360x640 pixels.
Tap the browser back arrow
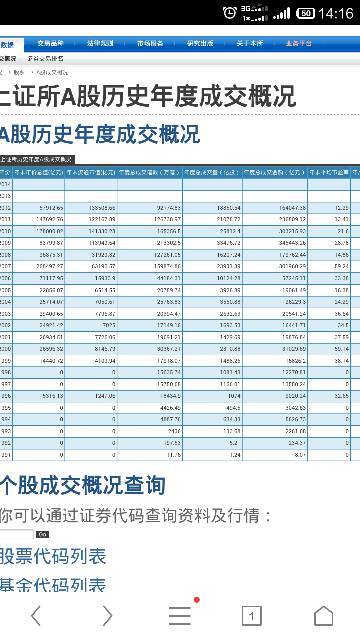coord(36,616)
